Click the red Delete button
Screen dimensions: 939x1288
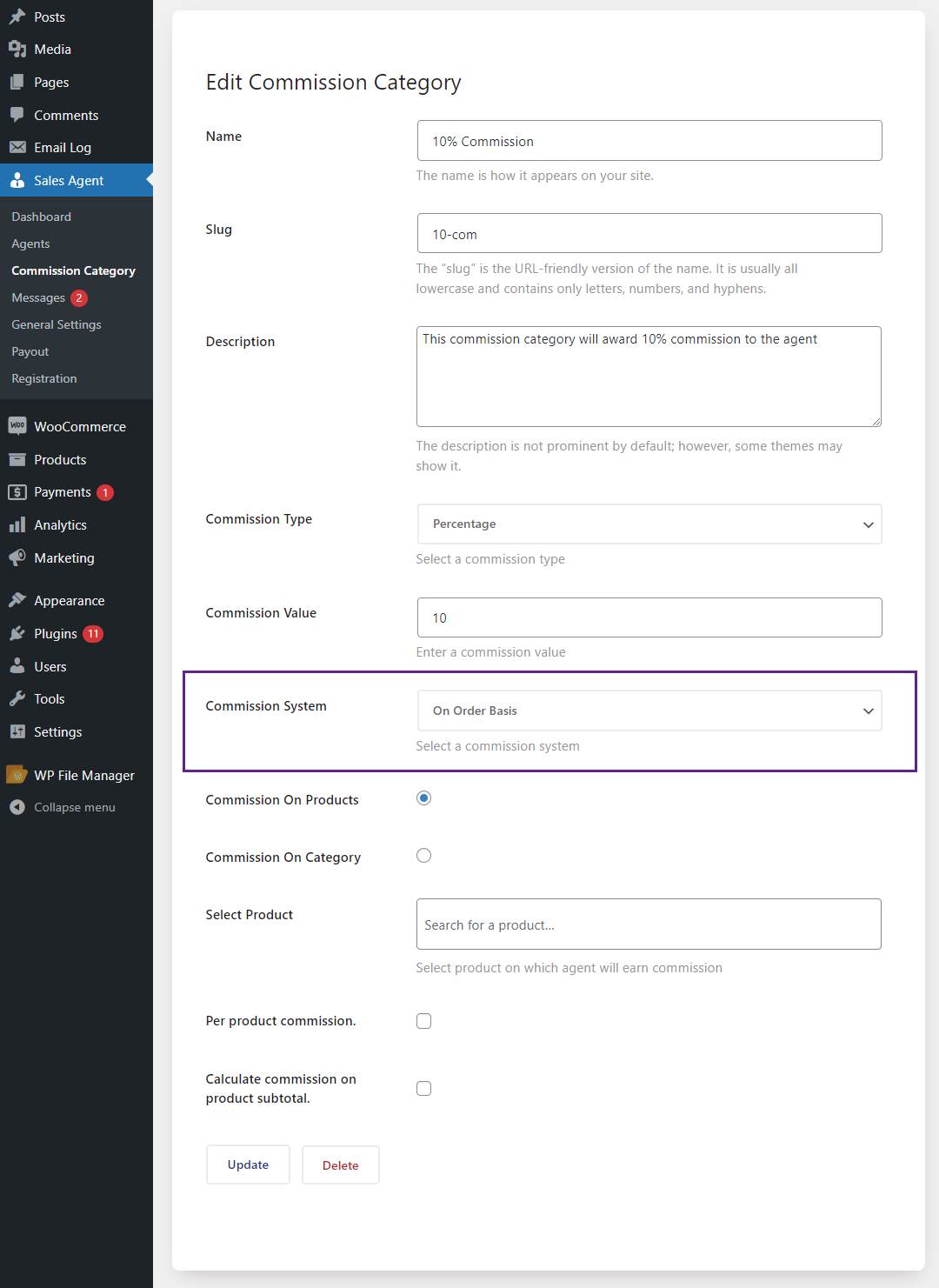coord(341,1165)
